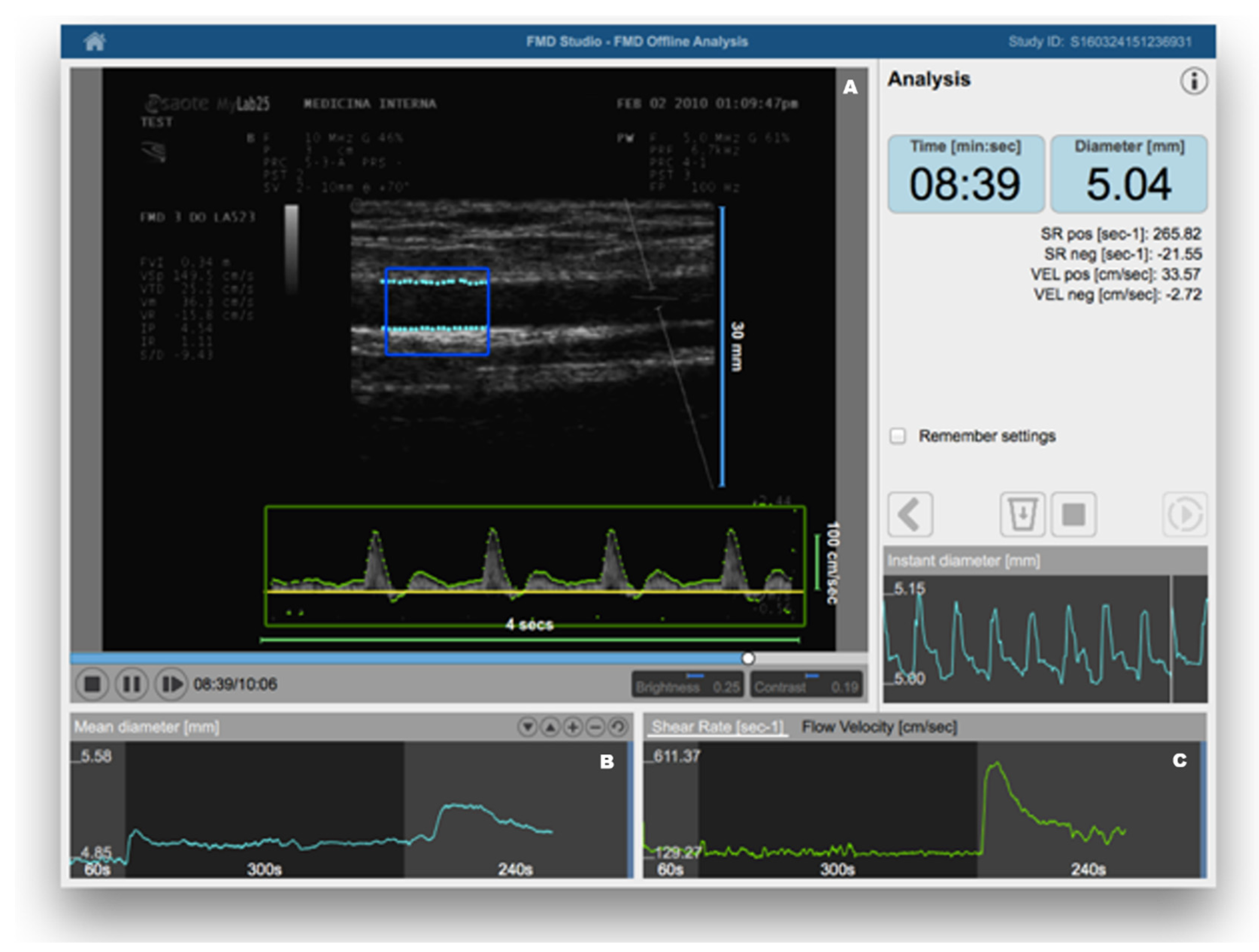Pause the ultrasound video
The image size is (1259, 952).
click(132, 683)
